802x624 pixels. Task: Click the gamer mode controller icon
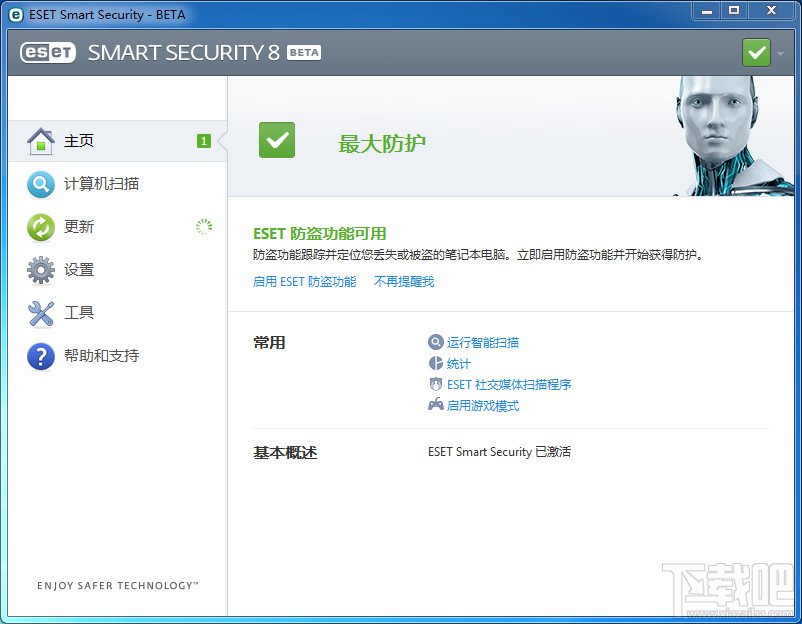pyautogui.click(x=435, y=405)
